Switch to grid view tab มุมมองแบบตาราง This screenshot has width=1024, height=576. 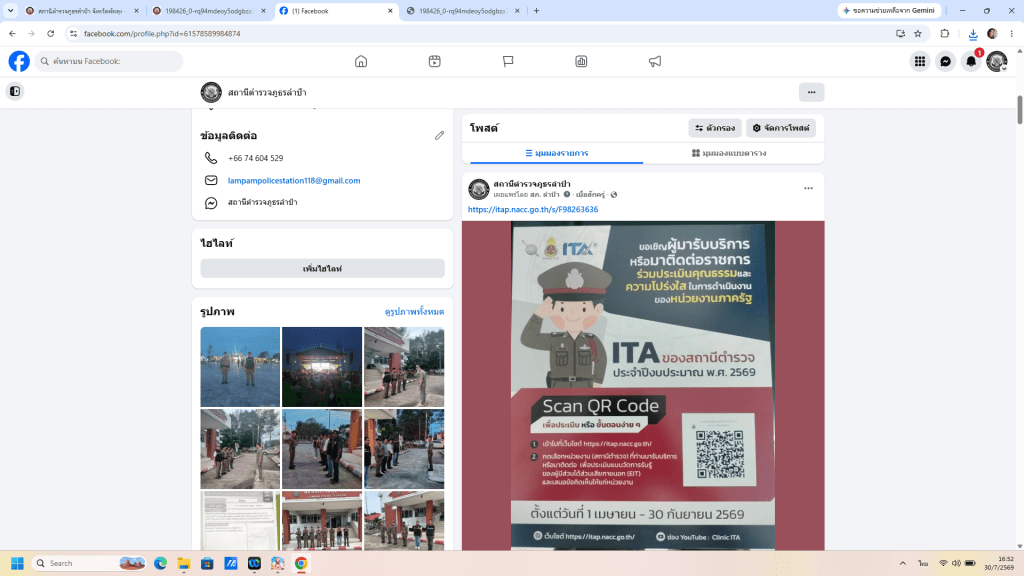click(x=729, y=153)
